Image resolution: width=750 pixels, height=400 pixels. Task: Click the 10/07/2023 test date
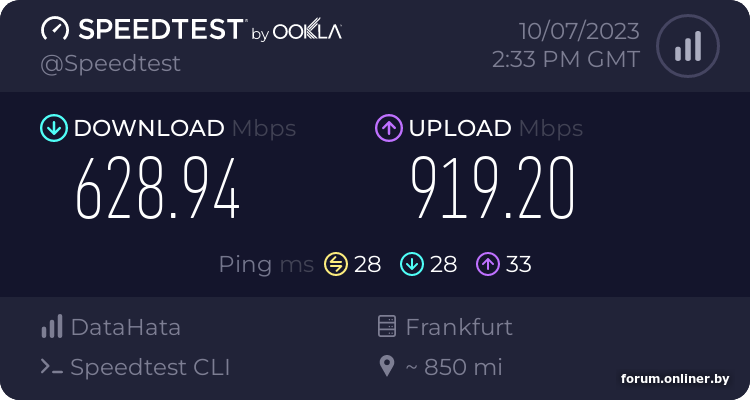point(580,31)
